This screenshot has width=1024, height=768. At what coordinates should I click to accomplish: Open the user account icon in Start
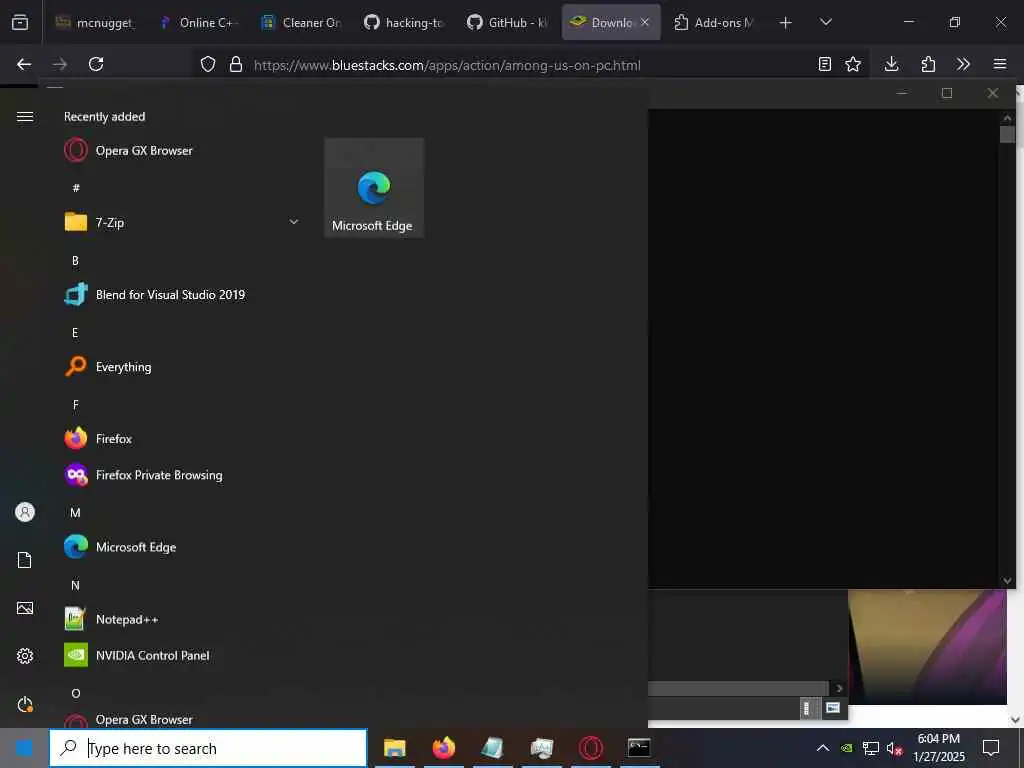(25, 512)
